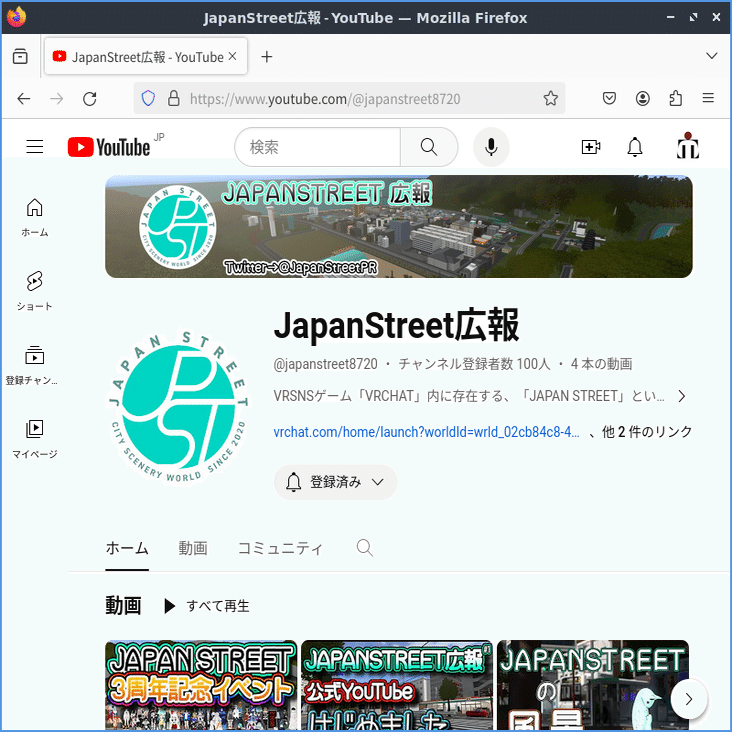Viewport: 732px width, 732px height.
Task: Open the Firefox application menu
Action: pyautogui.click(x=708, y=98)
